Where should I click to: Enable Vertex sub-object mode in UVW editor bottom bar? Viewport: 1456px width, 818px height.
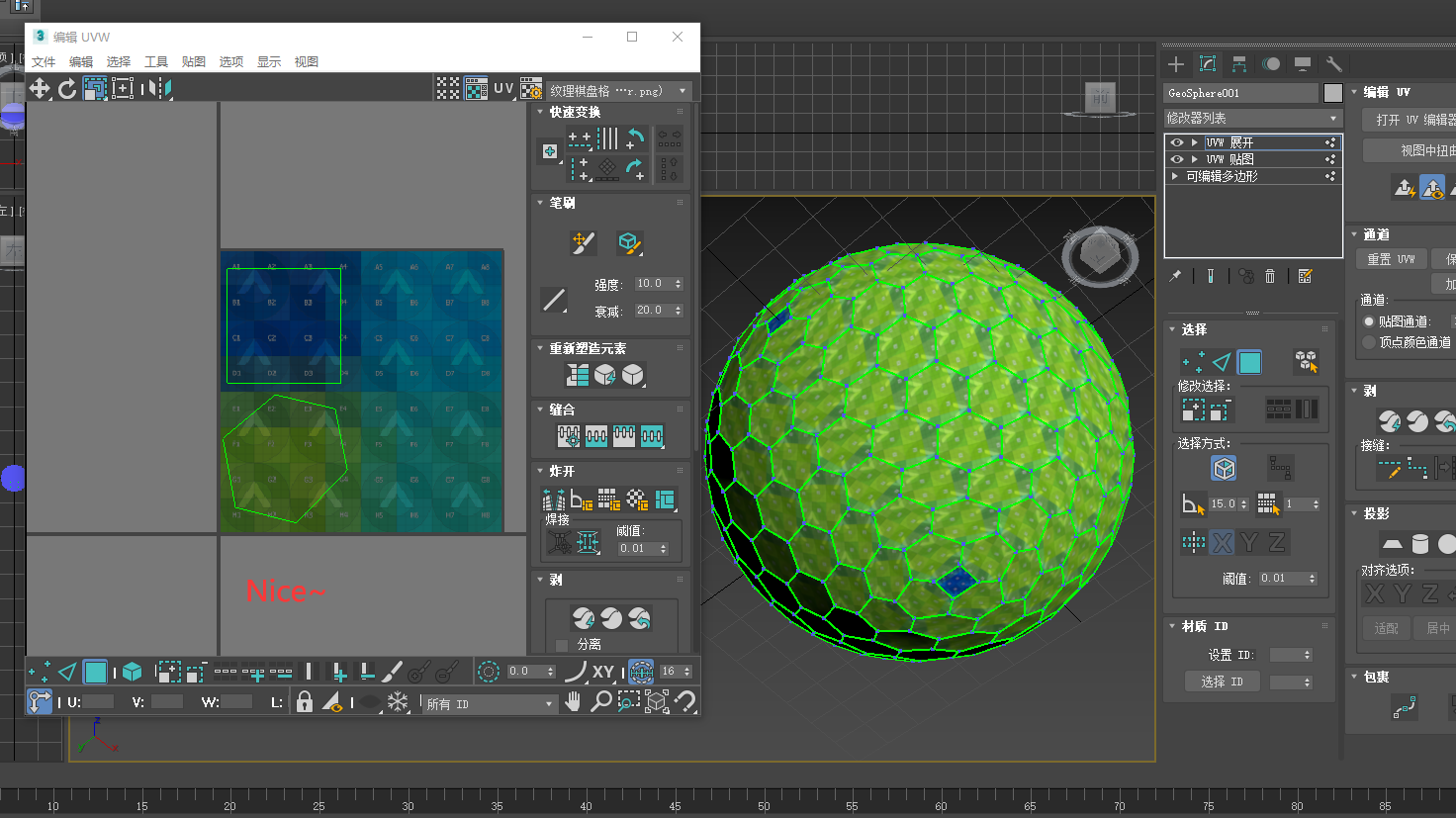click(40, 673)
